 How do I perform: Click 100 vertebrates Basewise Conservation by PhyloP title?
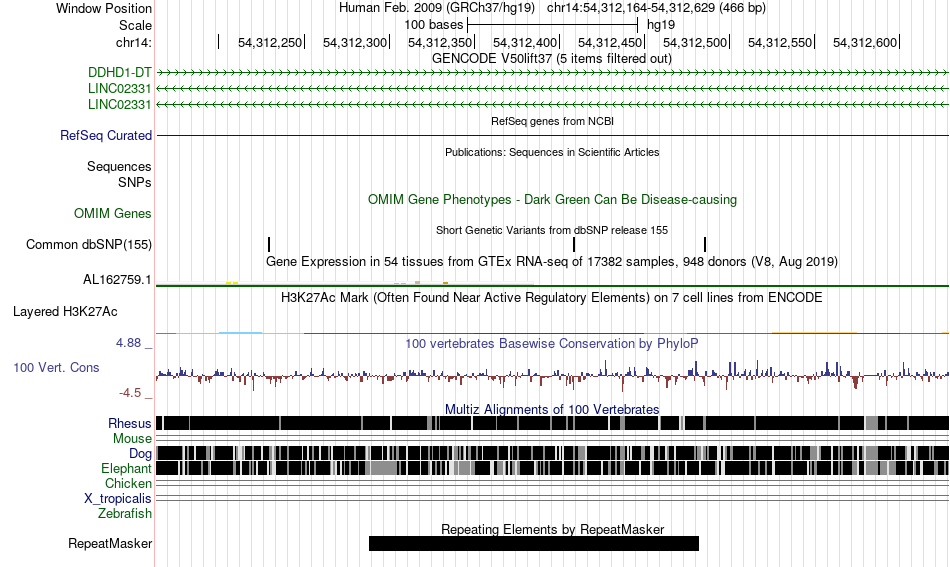pos(552,343)
